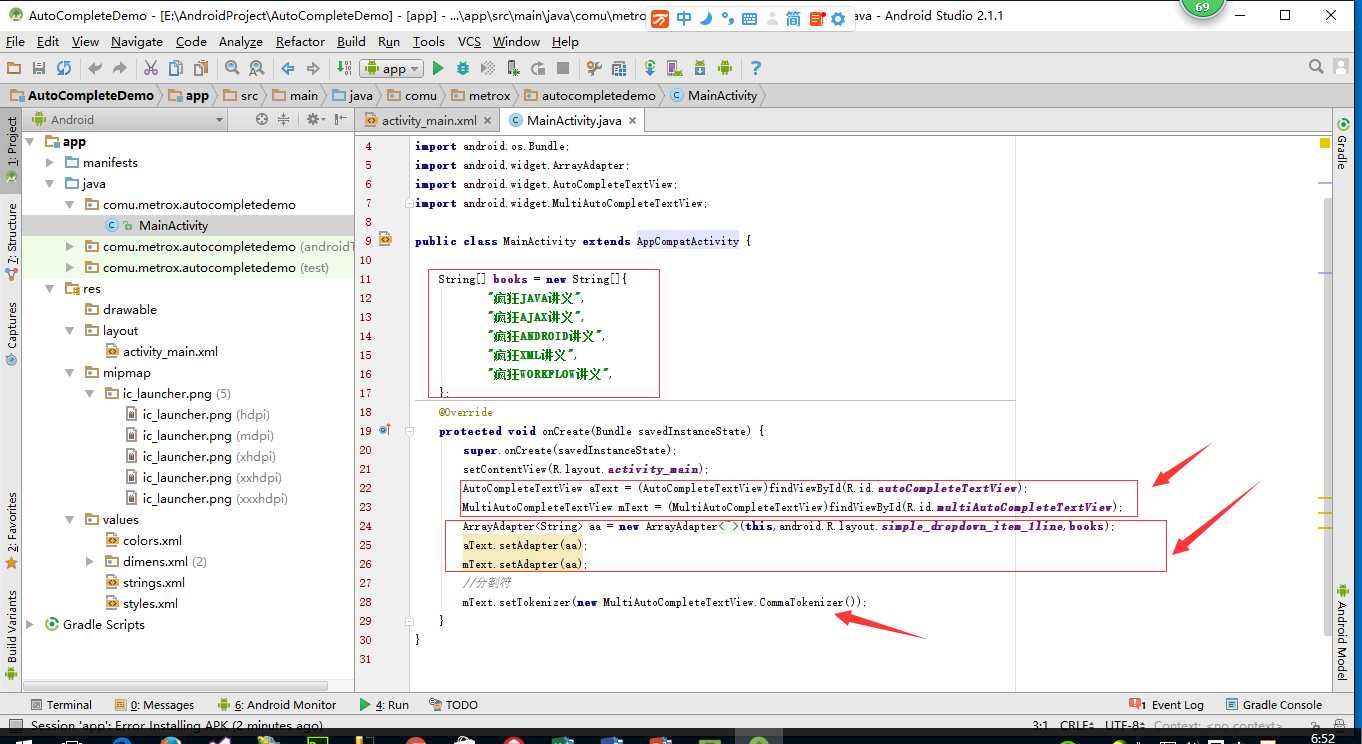Viewport: 1362px width, 744px height.
Task: Click the Cut scissors icon
Action: pos(151,68)
